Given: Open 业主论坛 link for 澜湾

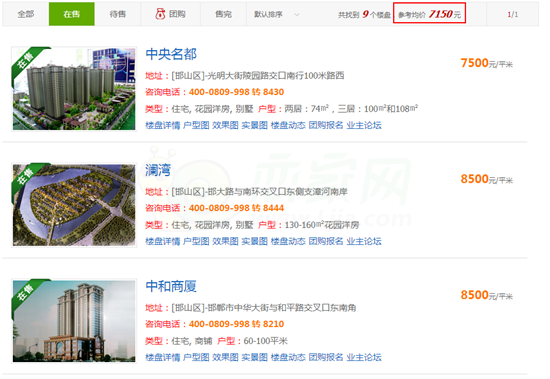Looking at the screenshot, I should [364, 241].
